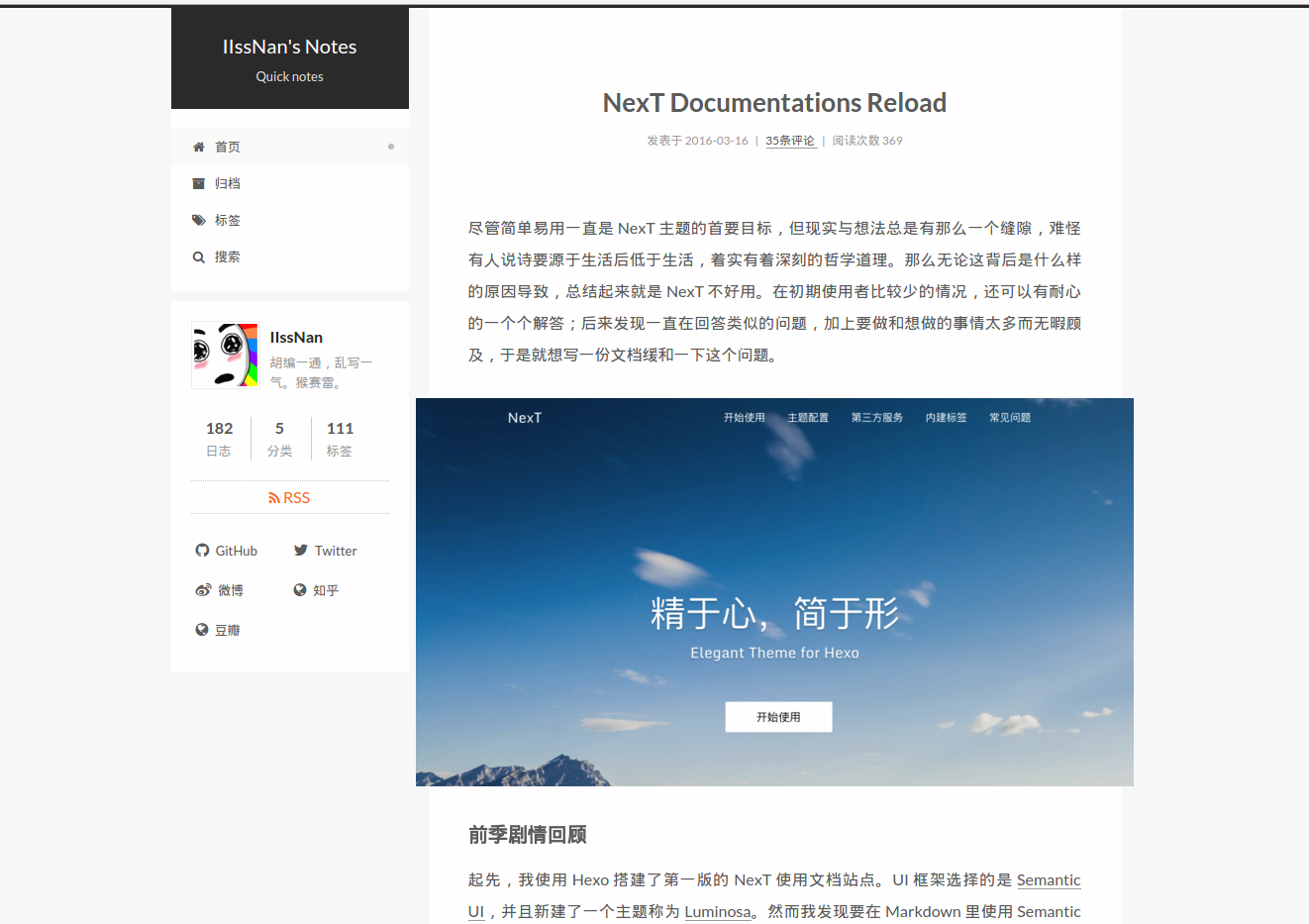1309x924 pixels.
Task: Click 主题配置 in the banner nav
Action: pos(808,418)
